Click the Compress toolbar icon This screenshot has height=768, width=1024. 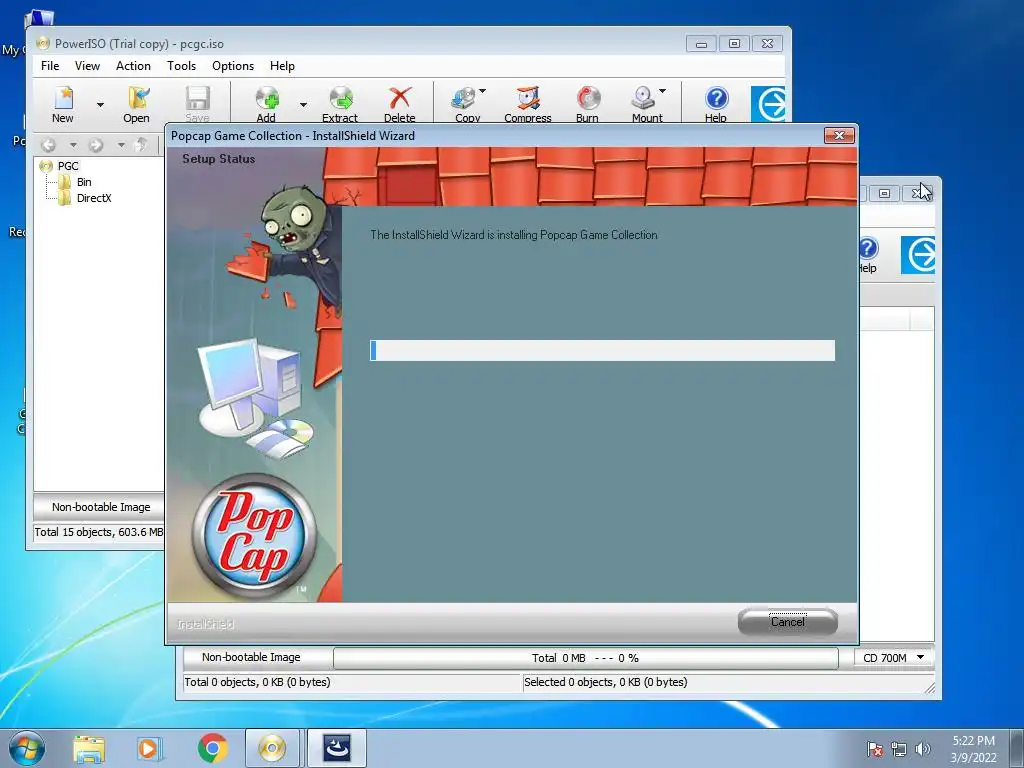coord(528,104)
